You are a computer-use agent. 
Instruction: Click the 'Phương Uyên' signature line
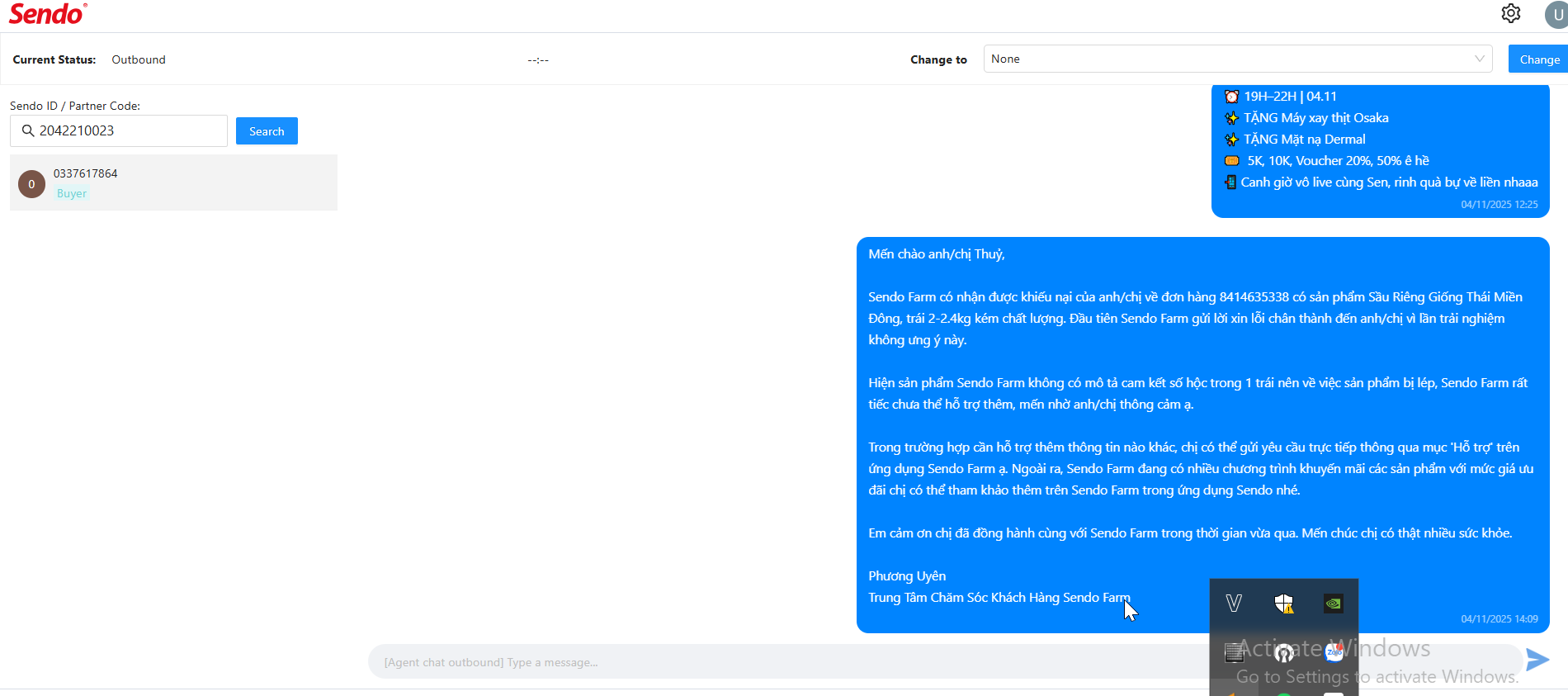coord(907,576)
